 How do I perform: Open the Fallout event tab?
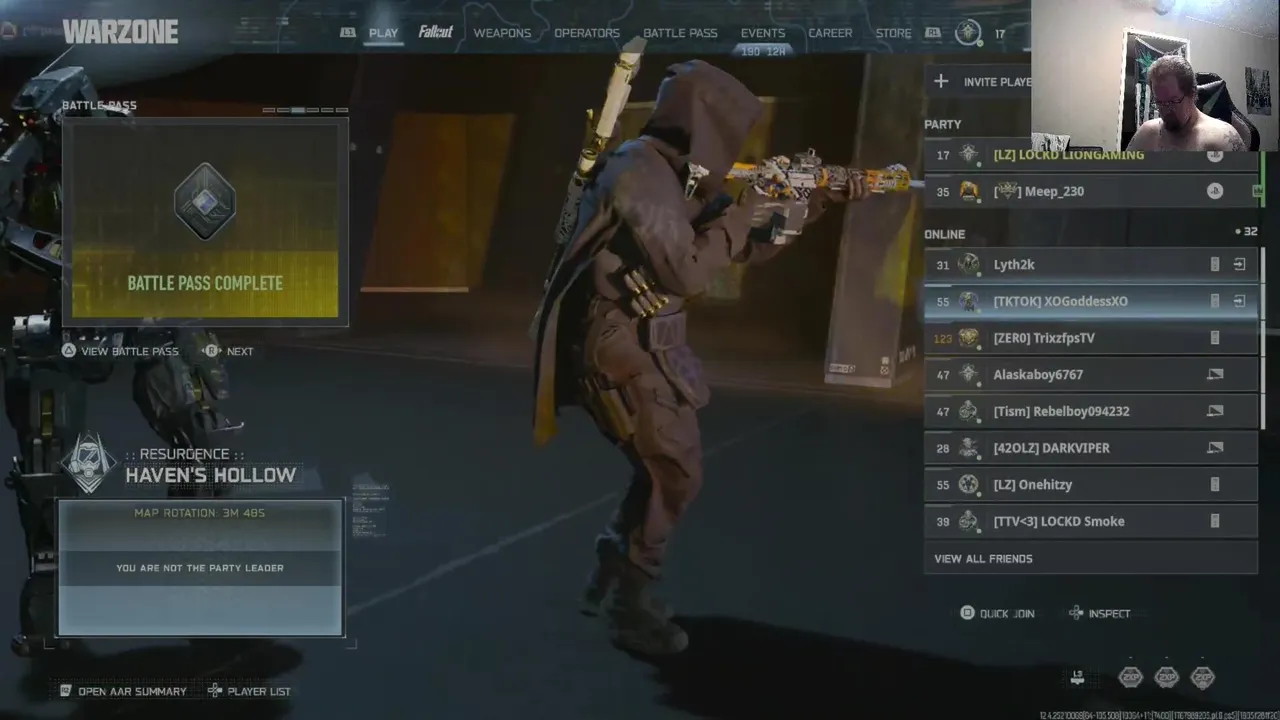click(x=436, y=32)
